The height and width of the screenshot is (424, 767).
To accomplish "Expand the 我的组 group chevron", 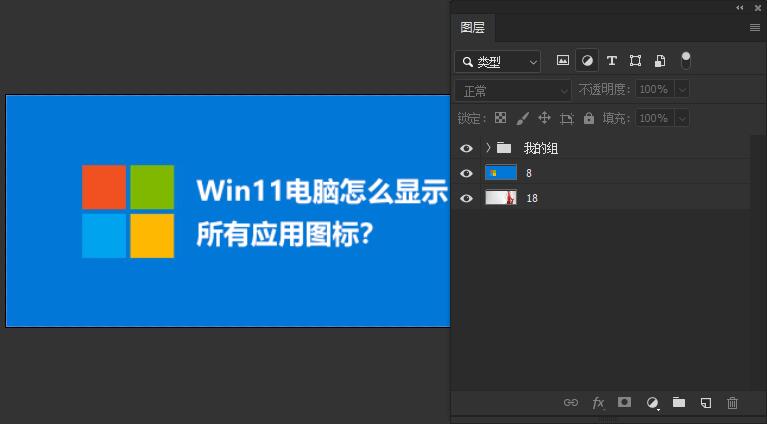I will pyautogui.click(x=488, y=147).
